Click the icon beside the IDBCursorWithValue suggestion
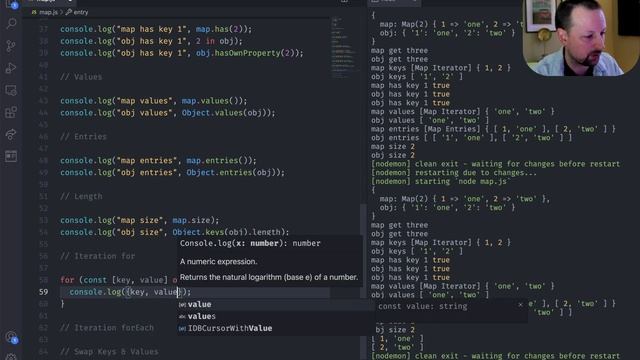The image size is (640, 360). click(x=182, y=328)
